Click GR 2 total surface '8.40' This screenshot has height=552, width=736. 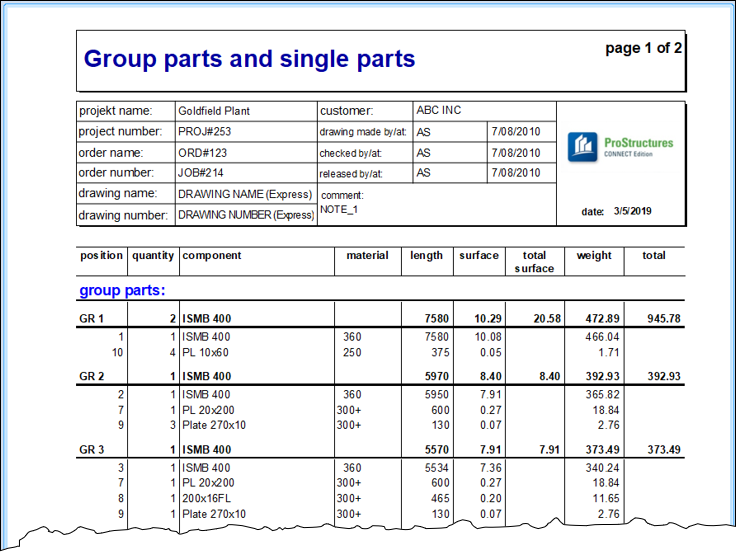[x=550, y=376]
